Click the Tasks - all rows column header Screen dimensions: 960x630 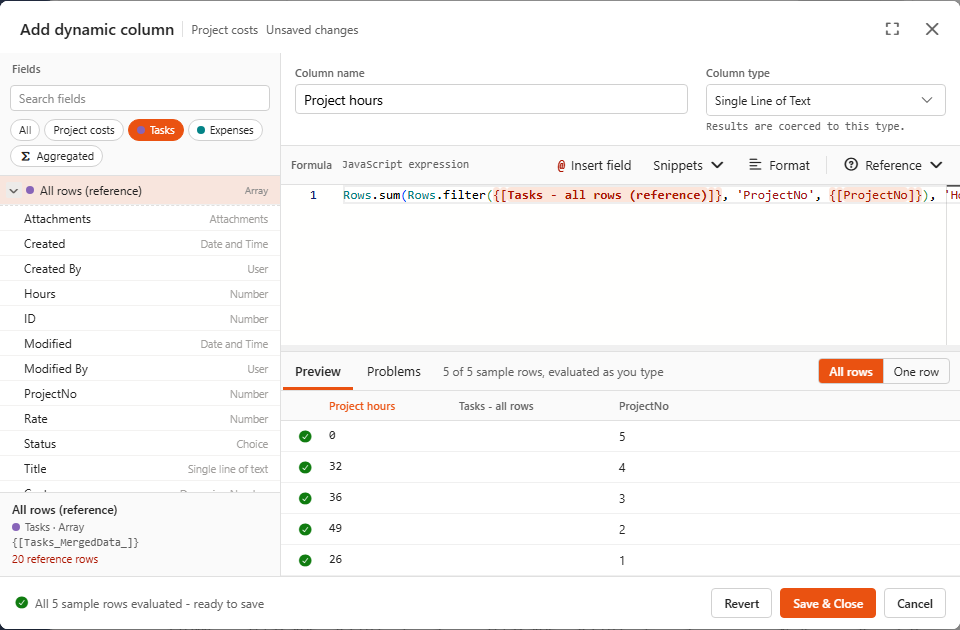coord(496,406)
